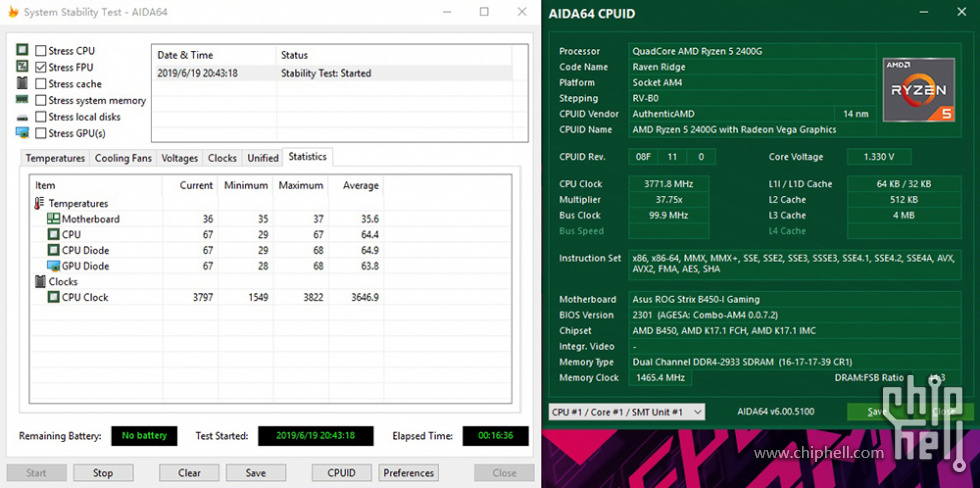Click the No battery indicator
Viewport: 980px width, 488px height.
tap(144, 436)
